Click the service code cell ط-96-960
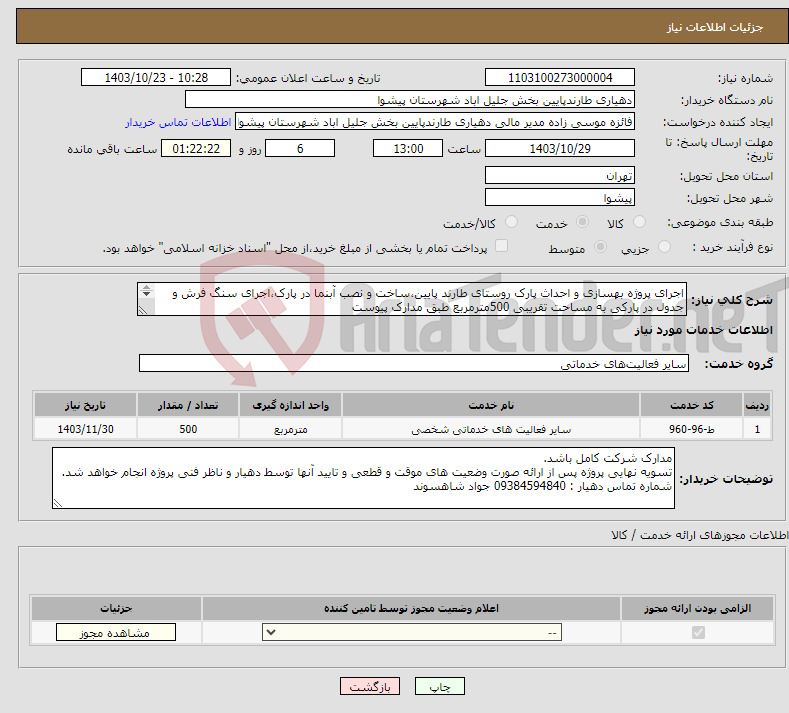789x713 pixels. pos(692,429)
